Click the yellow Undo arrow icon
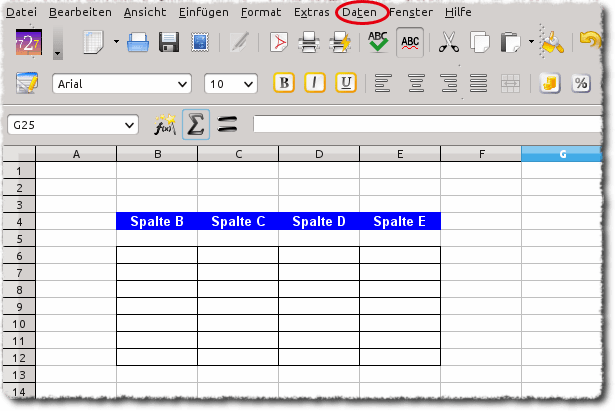 coord(590,40)
